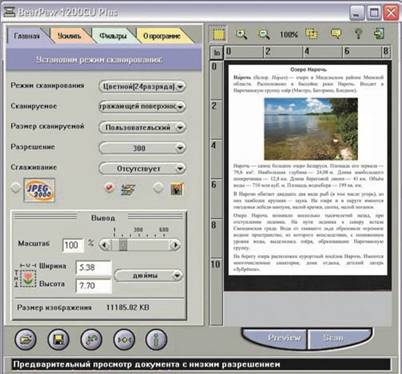This screenshot has height=374, width=402.
Task: Open the Режим сканирования dropdown
Action: point(142,87)
